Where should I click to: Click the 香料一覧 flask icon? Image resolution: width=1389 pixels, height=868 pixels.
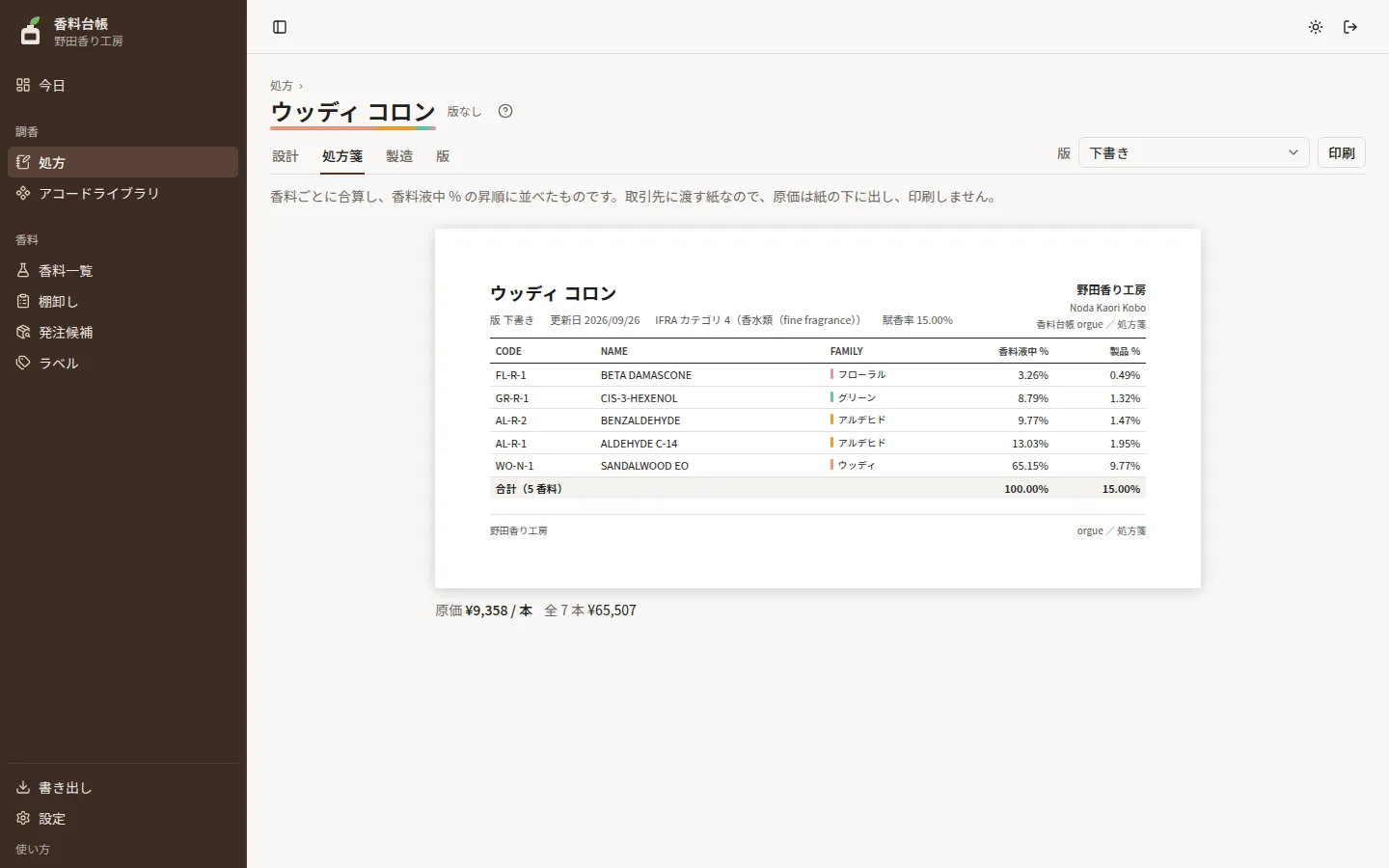click(23, 270)
